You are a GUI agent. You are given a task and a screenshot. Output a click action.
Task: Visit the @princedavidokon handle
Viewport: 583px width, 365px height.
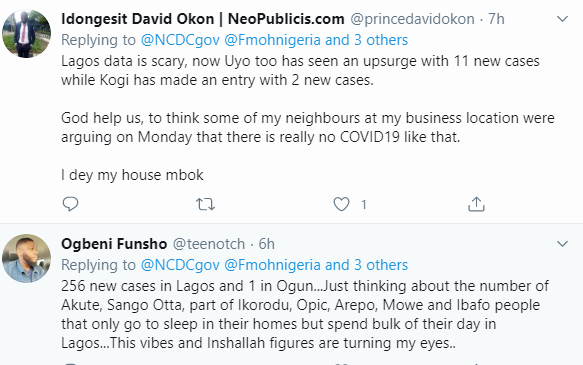pos(412,19)
